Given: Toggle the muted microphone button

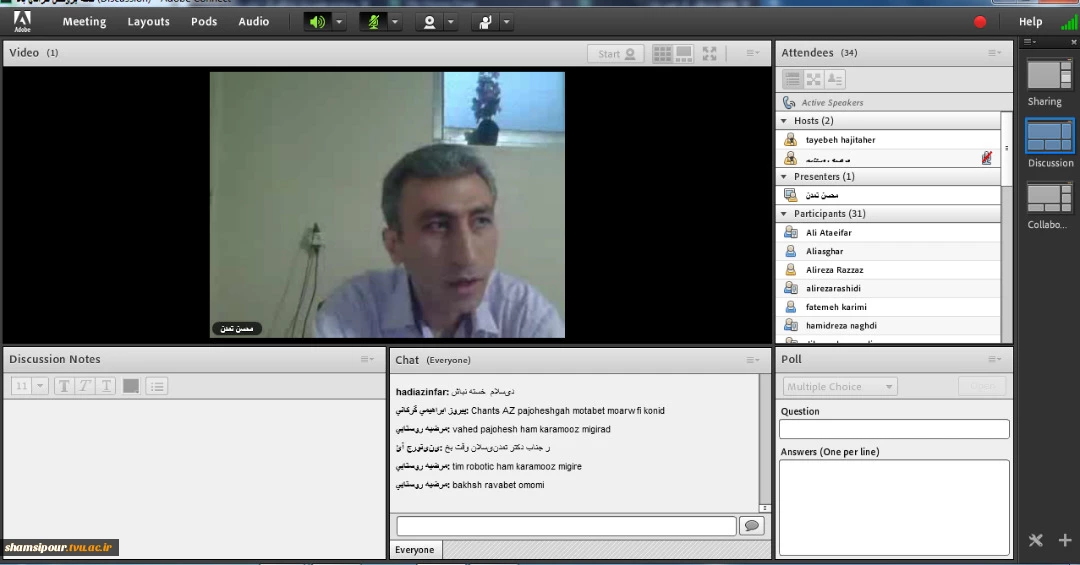Looking at the screenshot, I should (x=373, y=22).
